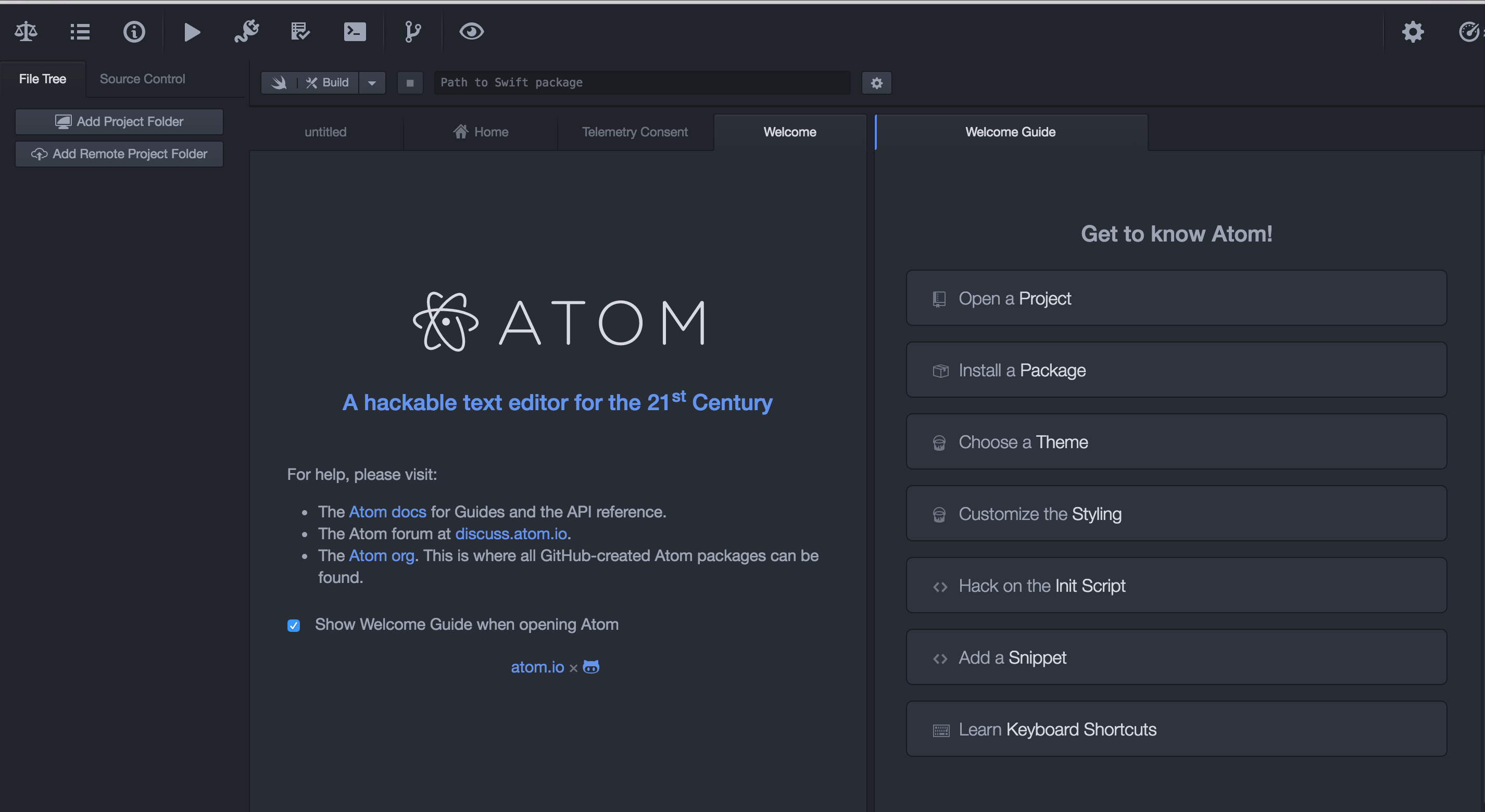Expand Hack on the Init Script section

1176,585
